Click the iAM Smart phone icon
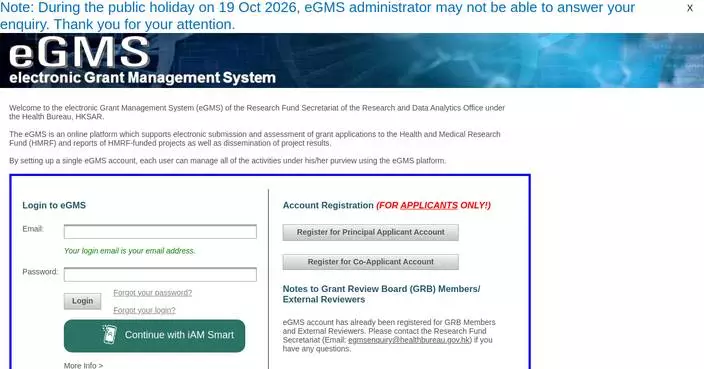This screenshot has height=369, width=704. coord(110,334)
